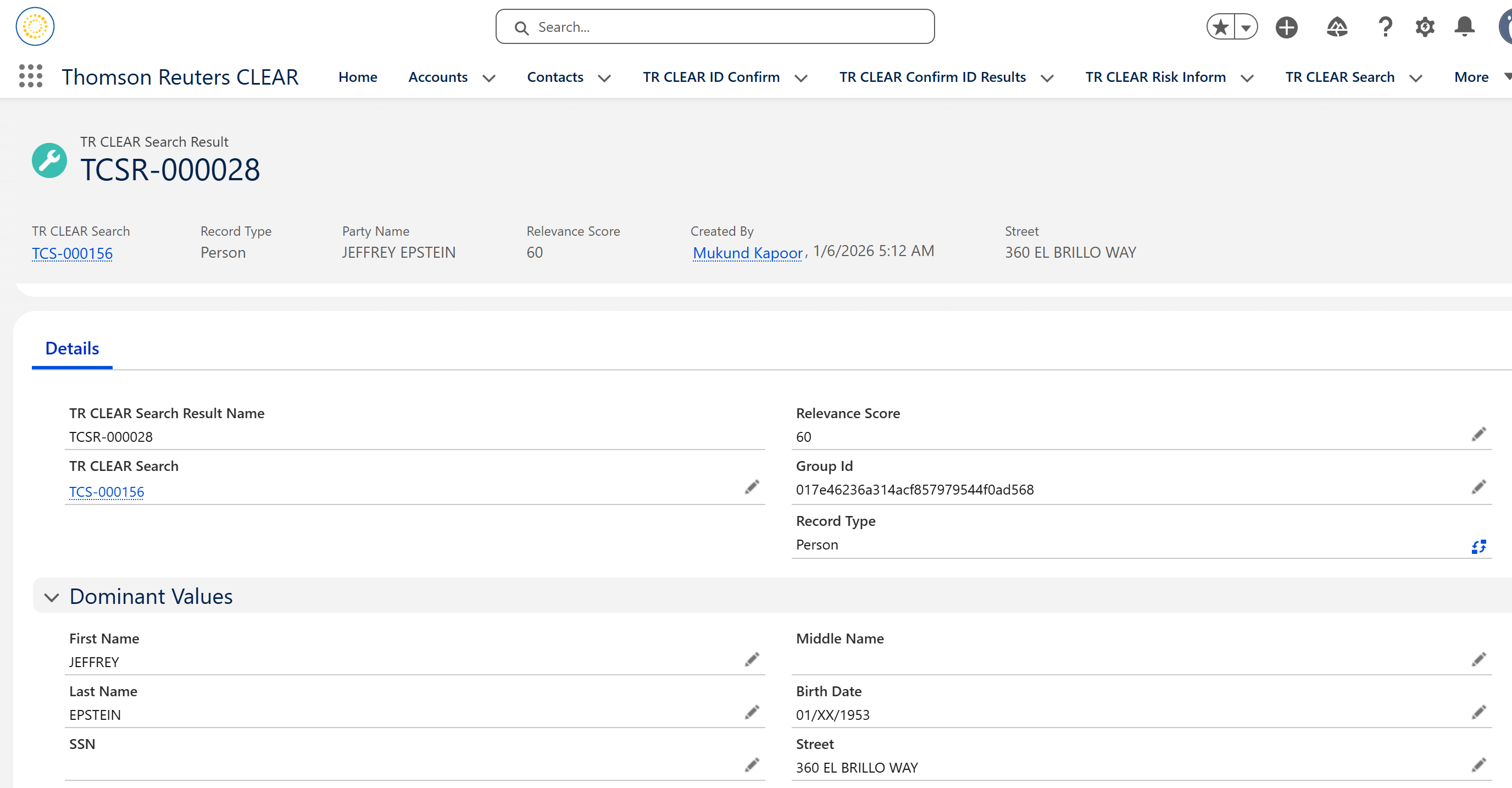Screen dimensions: 1512x788
Task: Open the Contacts tab
Action: coord(555,77)
